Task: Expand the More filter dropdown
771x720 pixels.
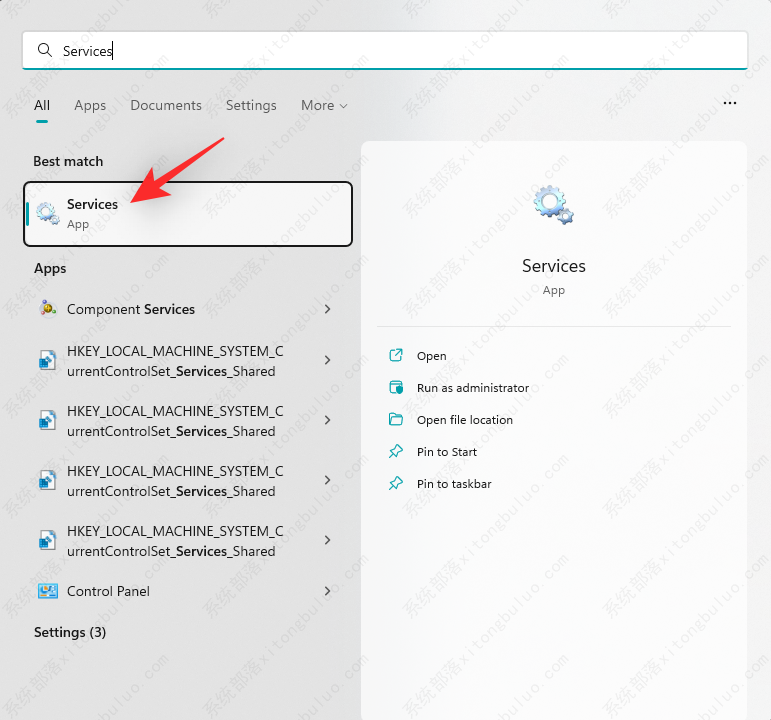Action: click(x=324, y=105)
